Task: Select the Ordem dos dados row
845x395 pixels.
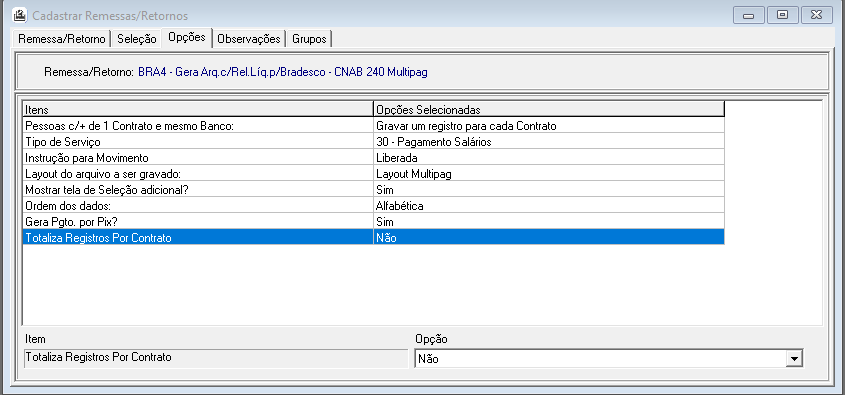Action: click(373, 206)
